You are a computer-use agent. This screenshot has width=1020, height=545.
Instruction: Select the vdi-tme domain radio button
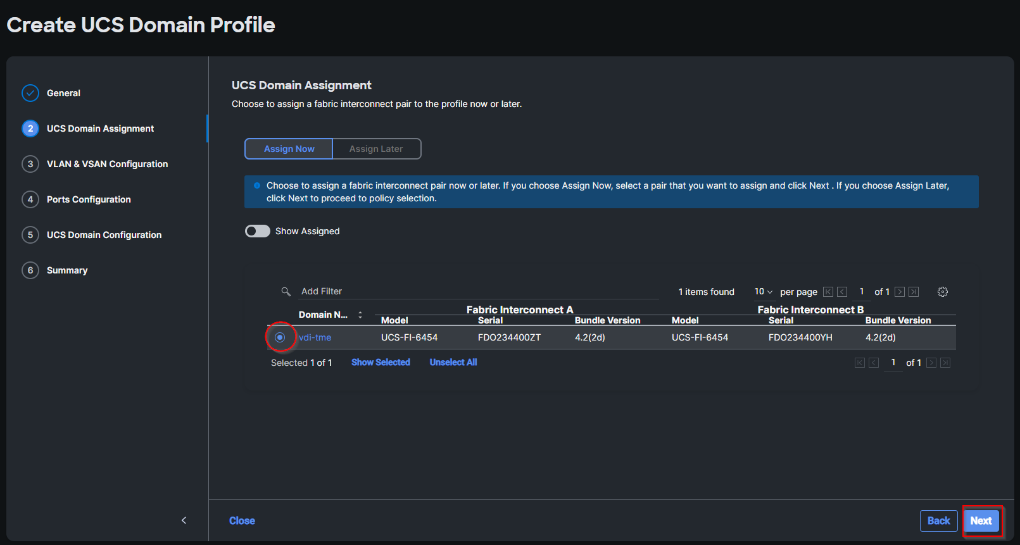coord(280,337)
